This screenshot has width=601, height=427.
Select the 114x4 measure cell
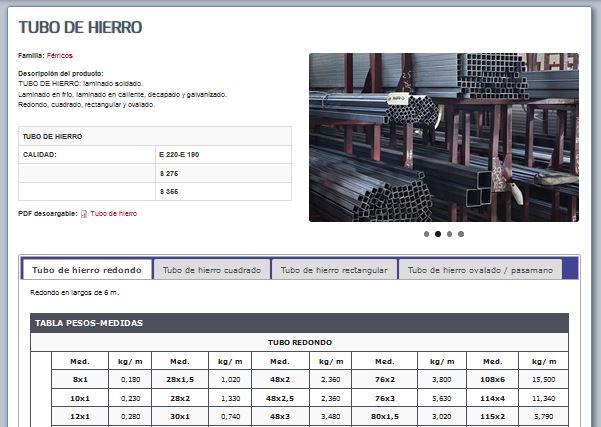[493, 398]
